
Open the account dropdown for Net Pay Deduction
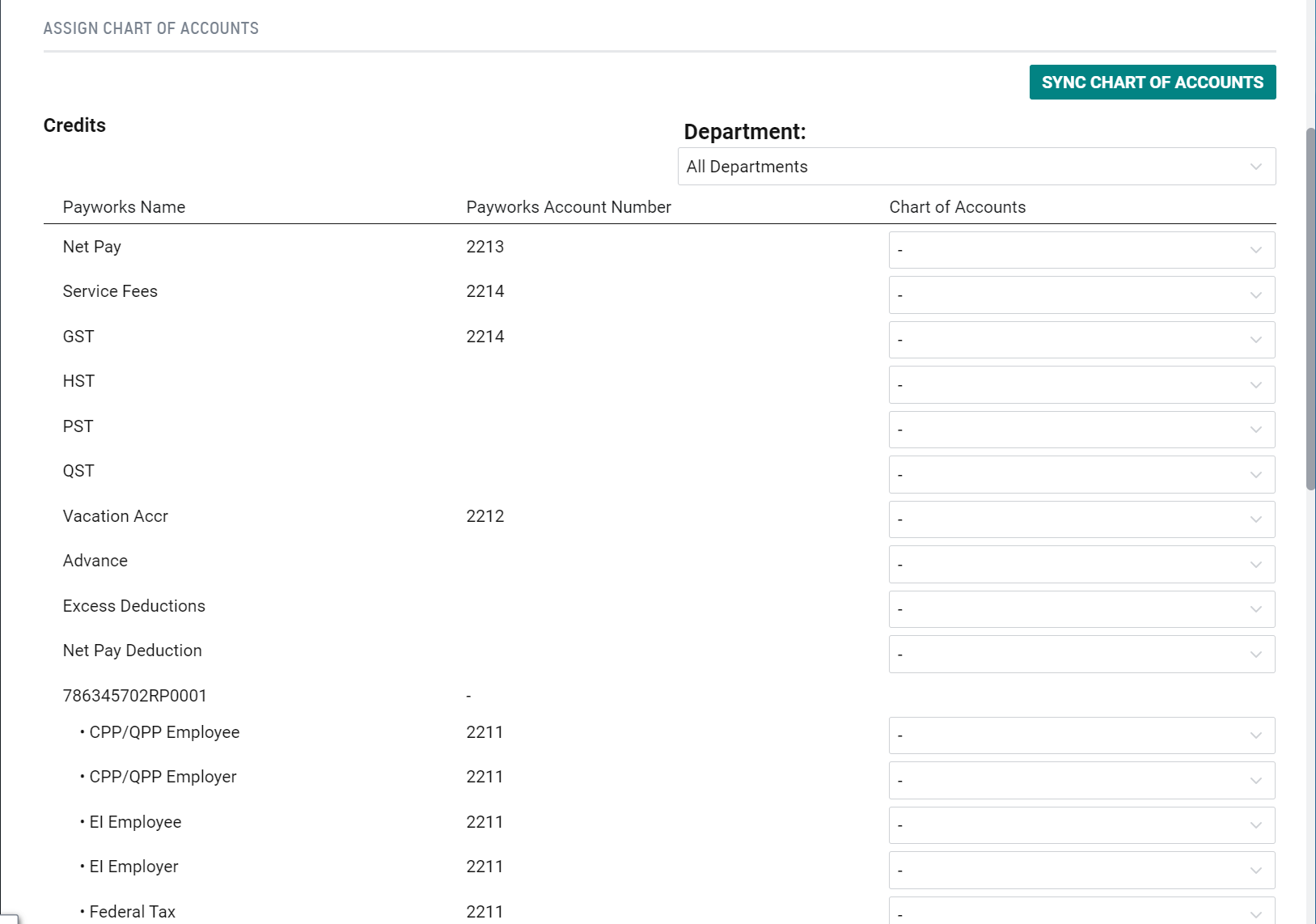(x=1081, y=654)
